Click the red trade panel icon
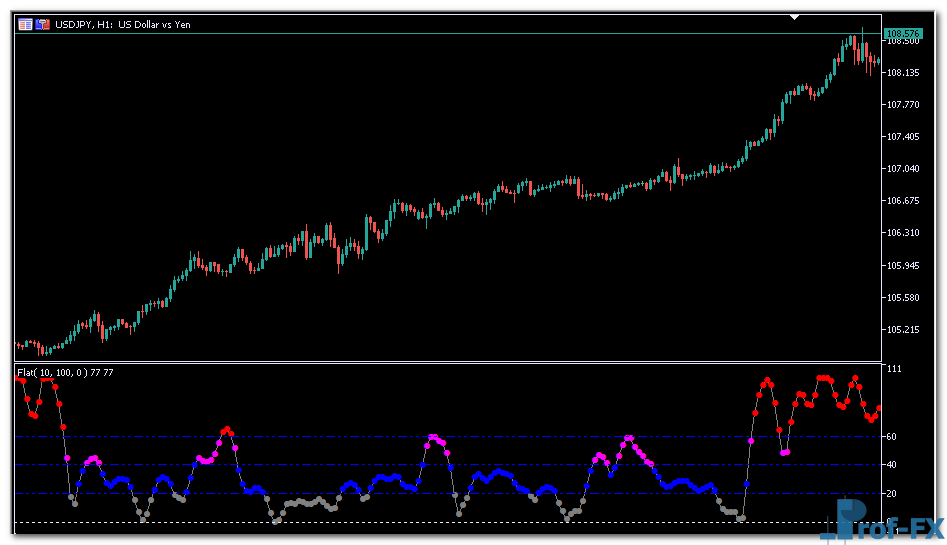Viewport: 947px width, 545px height. click(x=43, y=24)
